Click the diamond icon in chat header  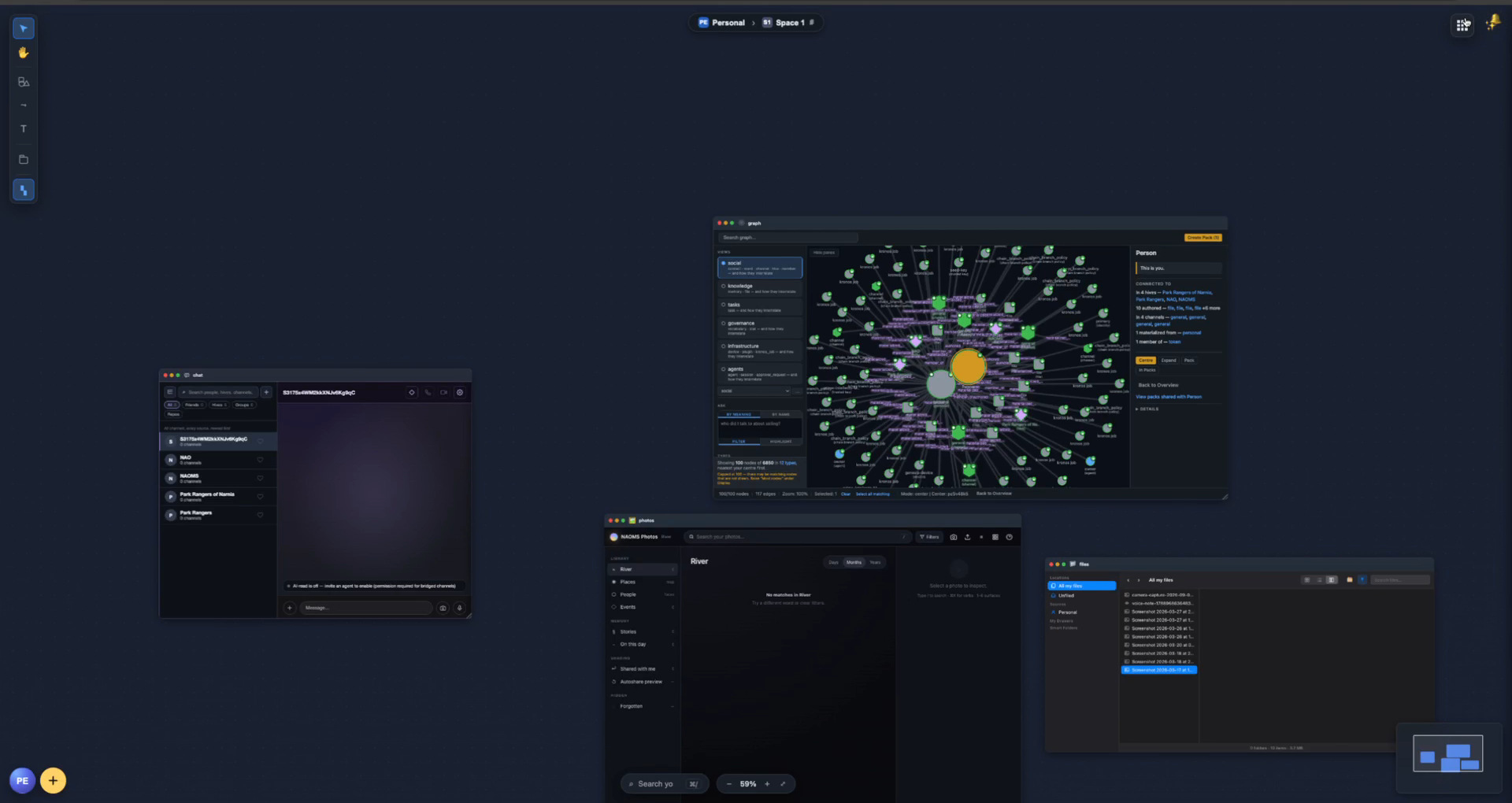(x=411, y=392)
